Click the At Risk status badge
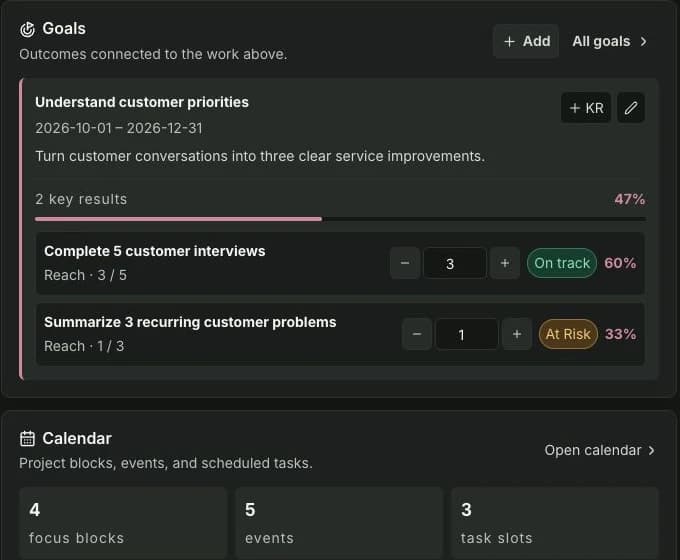This screenshot has width=680, height=560. pos(568,334)
